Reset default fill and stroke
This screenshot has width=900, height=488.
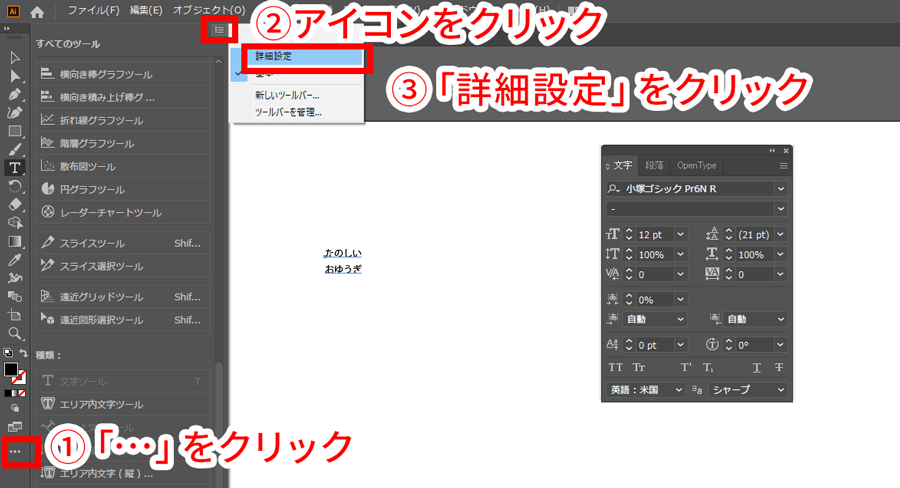point(7,353)
